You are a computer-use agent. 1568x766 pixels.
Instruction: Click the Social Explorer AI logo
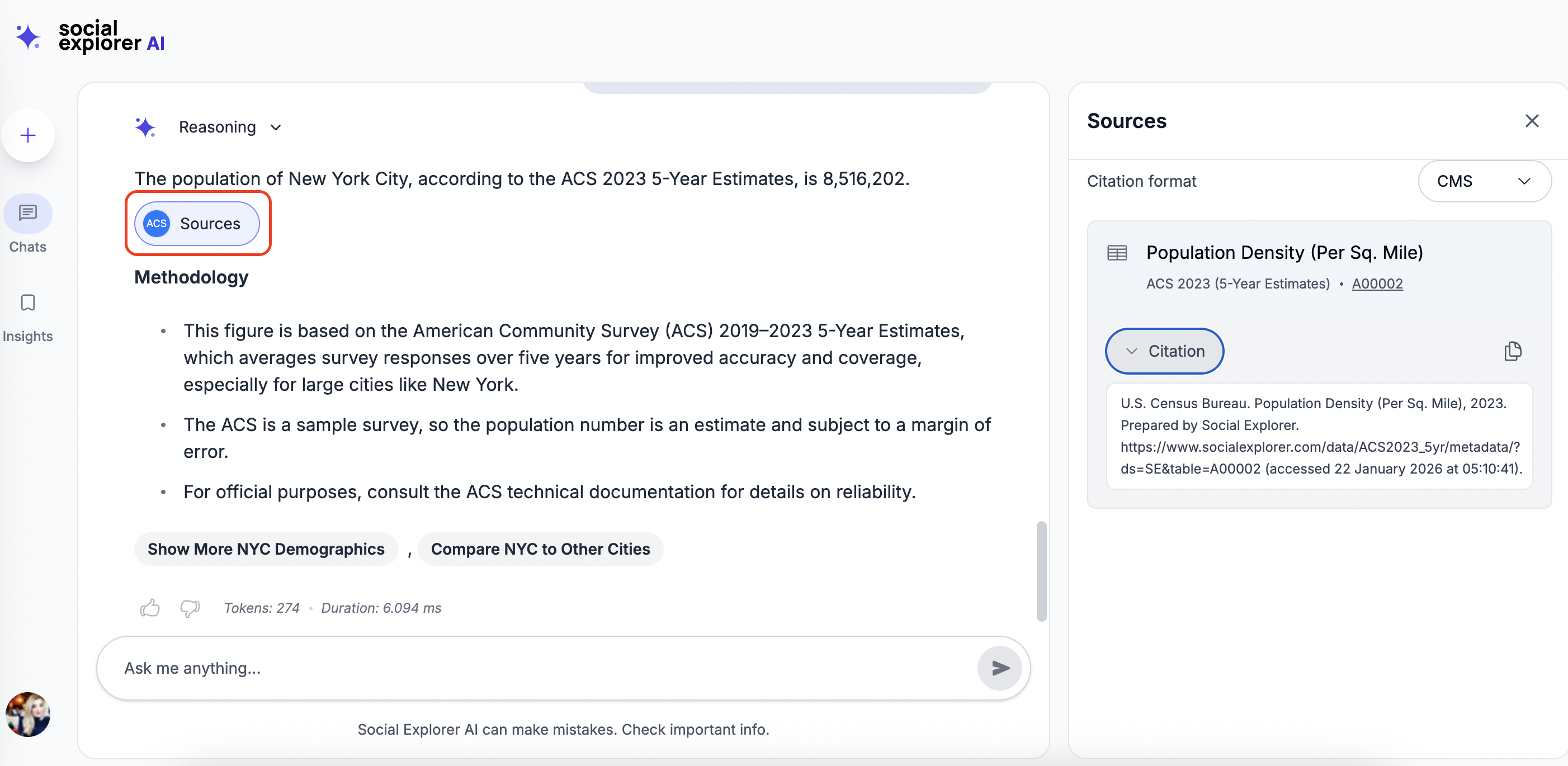(x=90, y=36)
